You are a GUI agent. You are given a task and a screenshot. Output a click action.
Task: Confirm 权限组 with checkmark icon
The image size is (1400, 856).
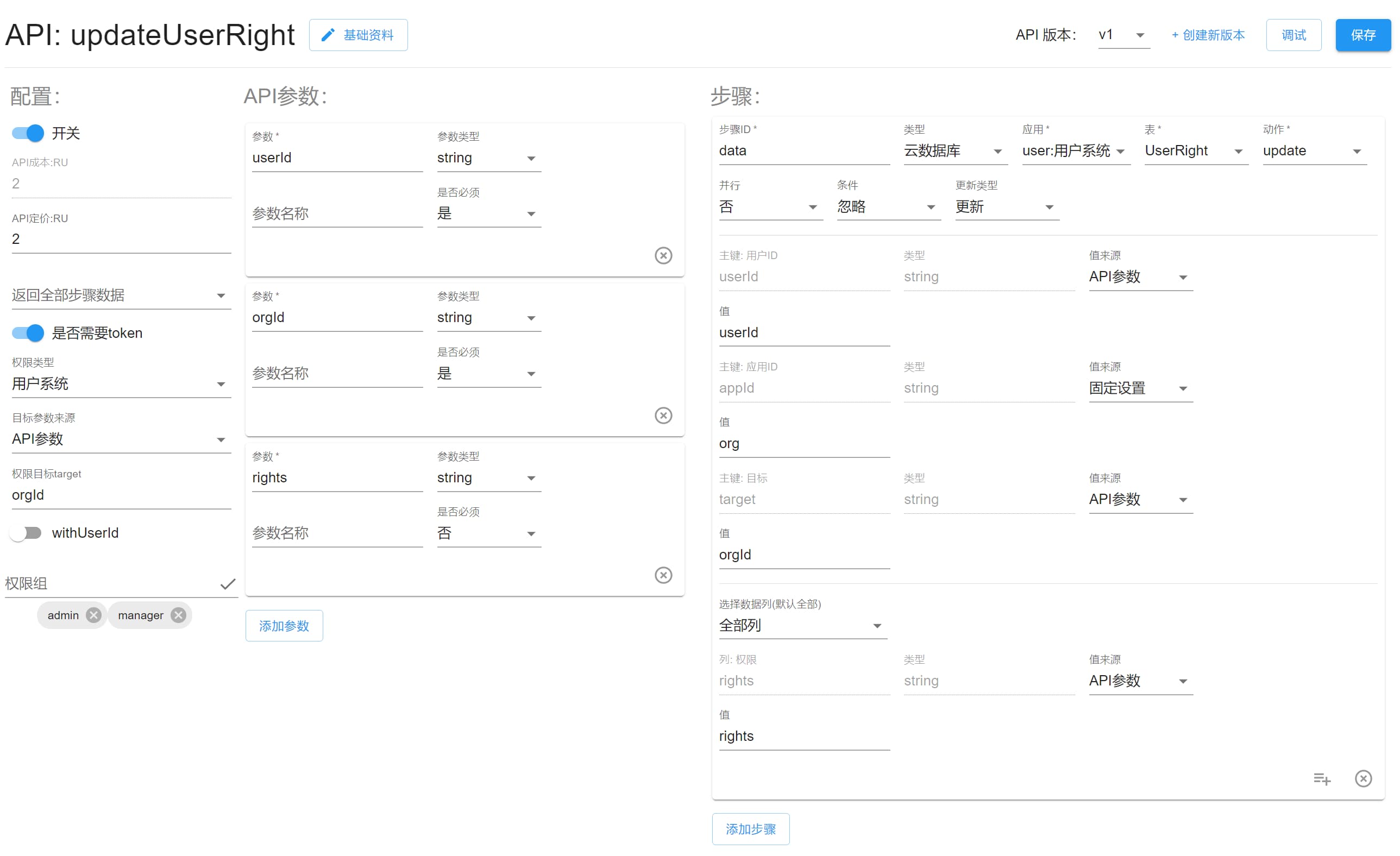(x=228, y=584)
